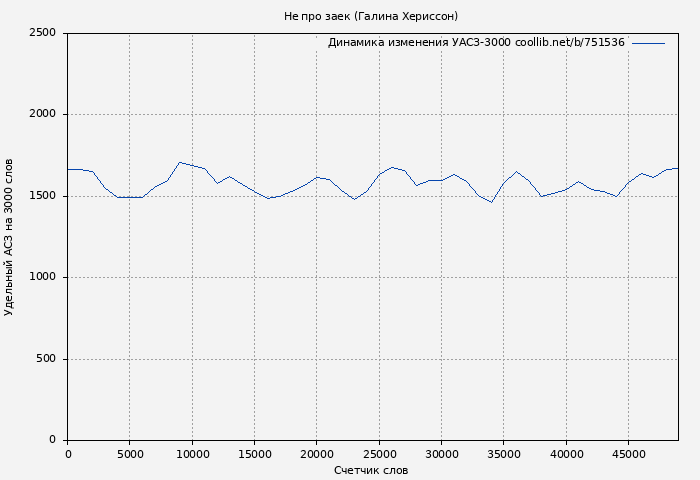Image resolution: width=700 pixels, height=480 pixels.
Task: Click the line's peak near 9000 words
Action: (180, 162)
